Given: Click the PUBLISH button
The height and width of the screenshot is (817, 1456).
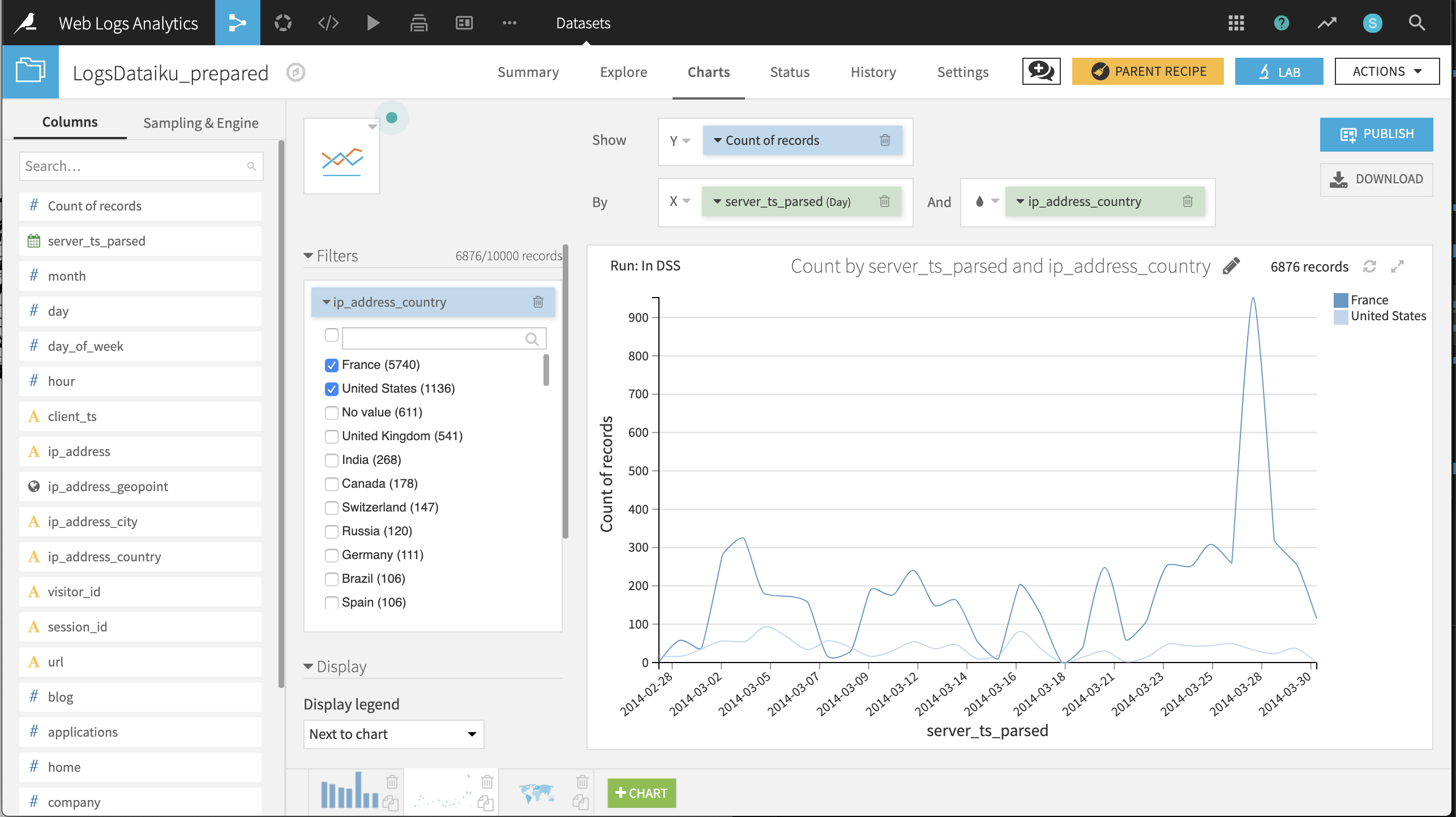Looking at the screenshot, I should pos(1376,134).
